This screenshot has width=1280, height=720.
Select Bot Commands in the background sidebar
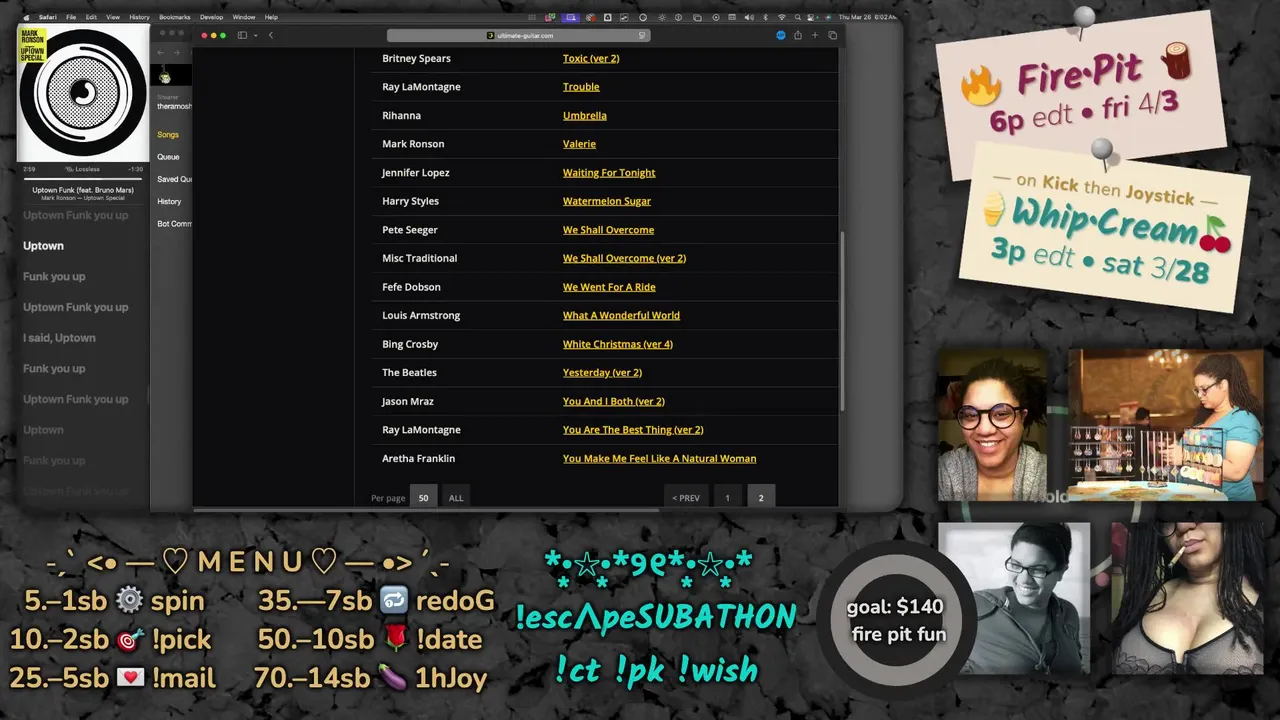174,224
